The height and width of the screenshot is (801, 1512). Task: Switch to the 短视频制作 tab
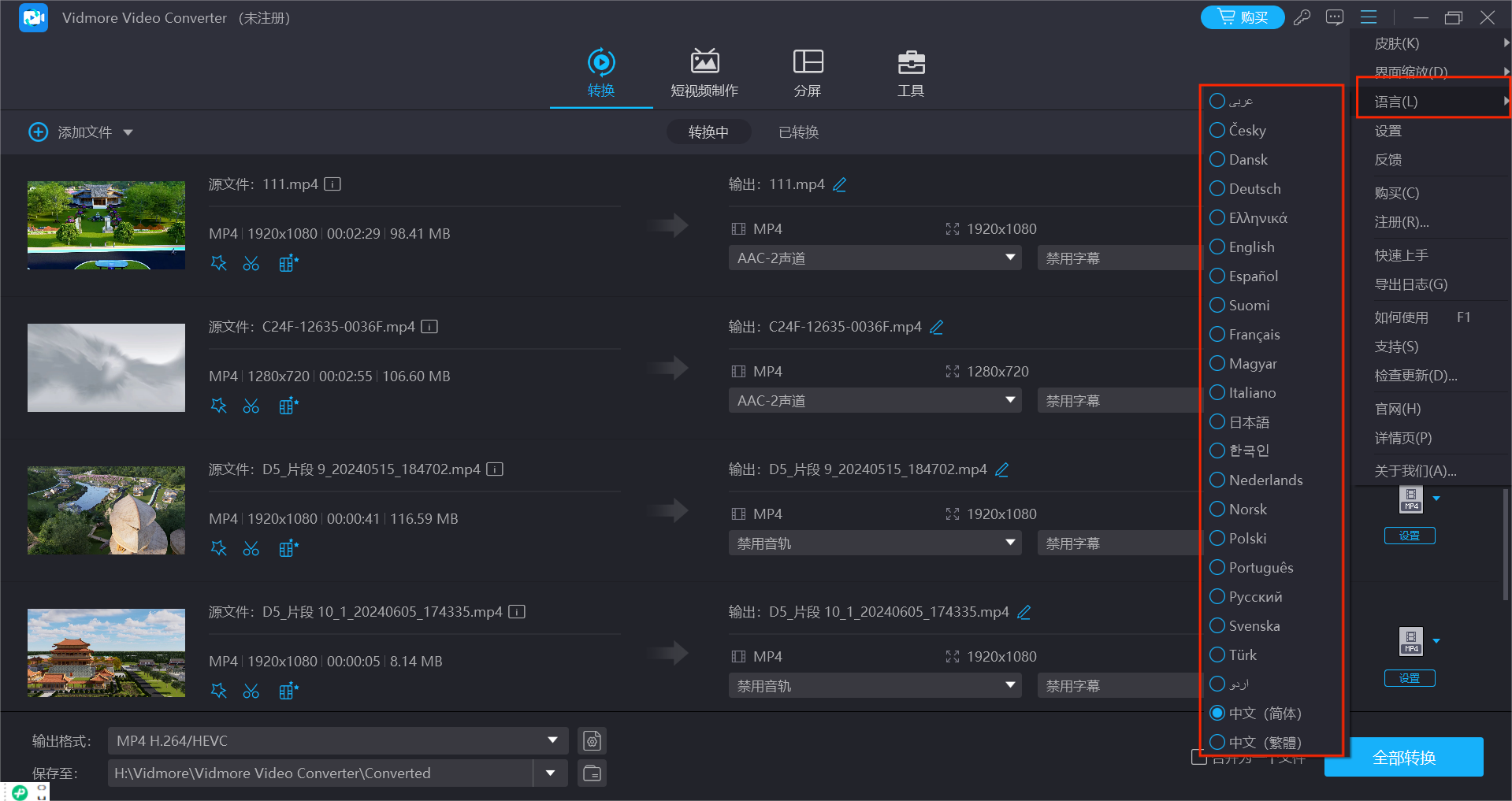[704, 73]
